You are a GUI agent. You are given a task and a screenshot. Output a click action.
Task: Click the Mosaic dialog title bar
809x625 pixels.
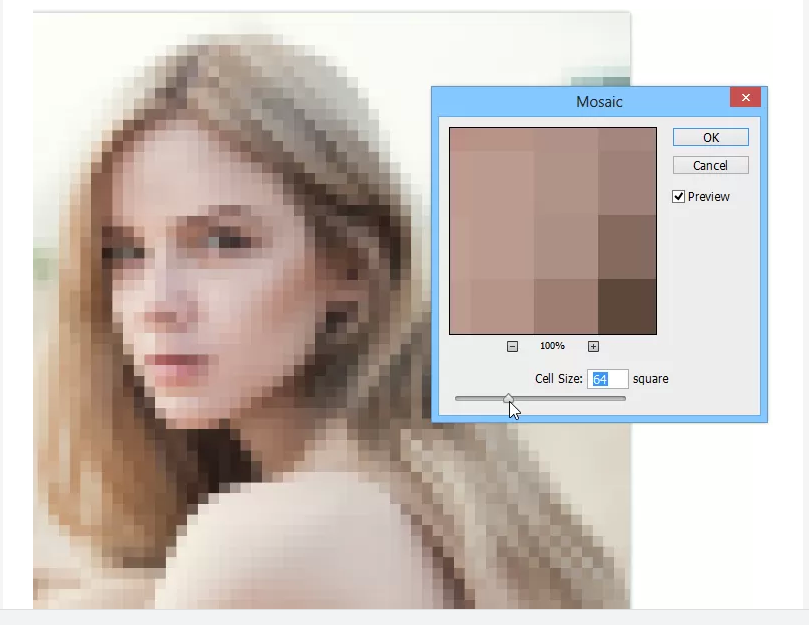598,101
